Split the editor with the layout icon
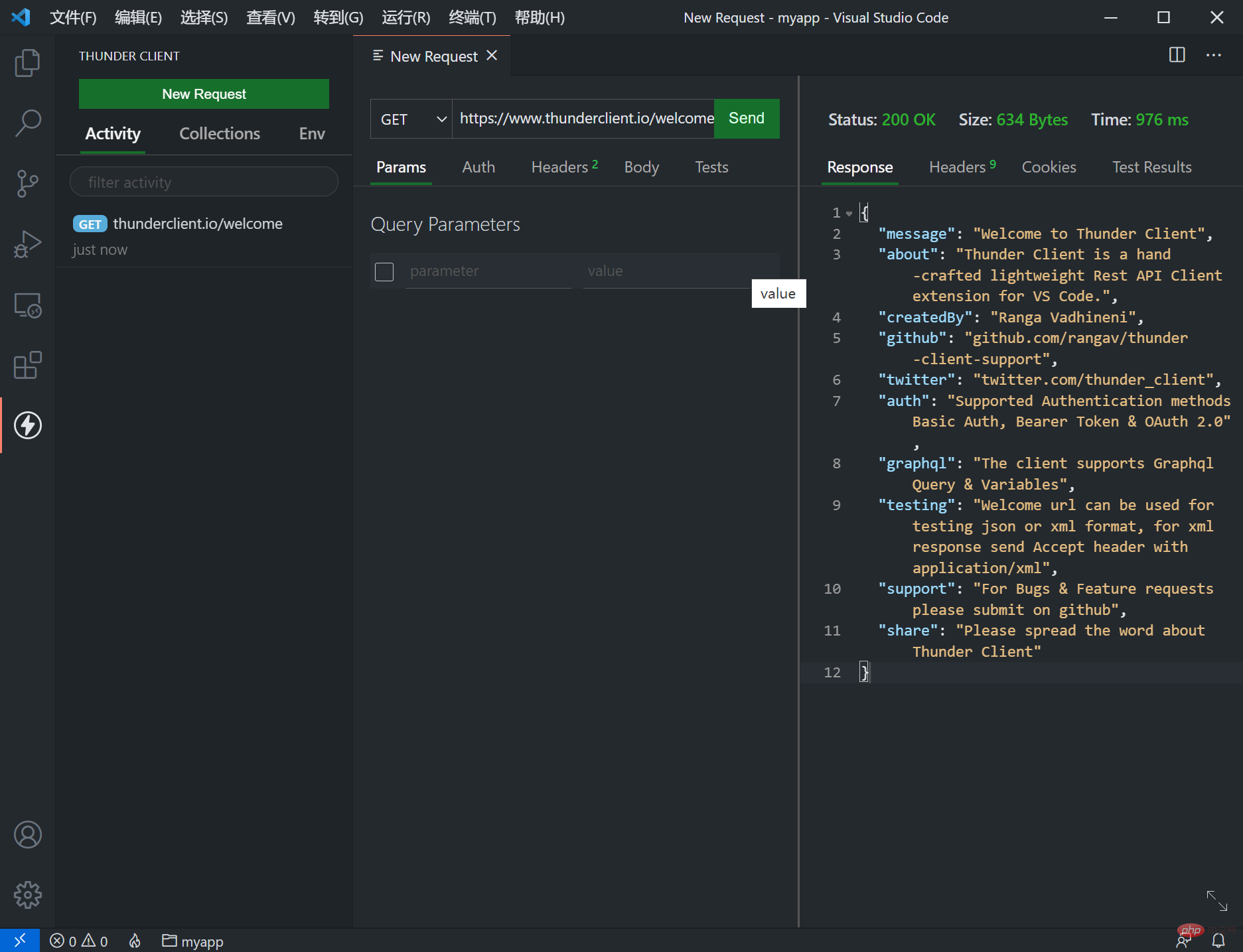Image resolution: width=1243 pixels, height=952 pixels. pyautogui.click(x=1177, y=55)
